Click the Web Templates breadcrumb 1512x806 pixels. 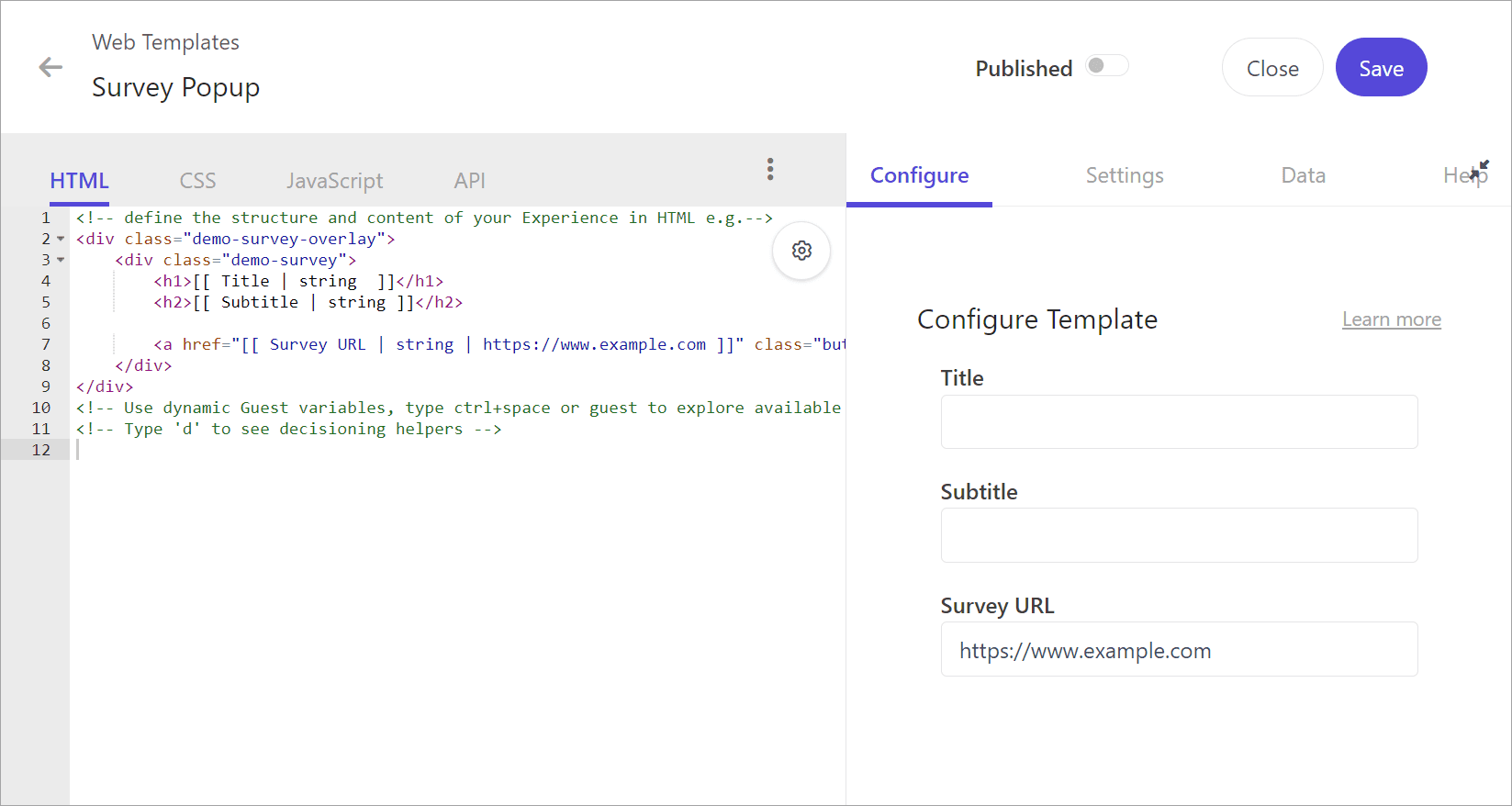click(x=165, y=42)
